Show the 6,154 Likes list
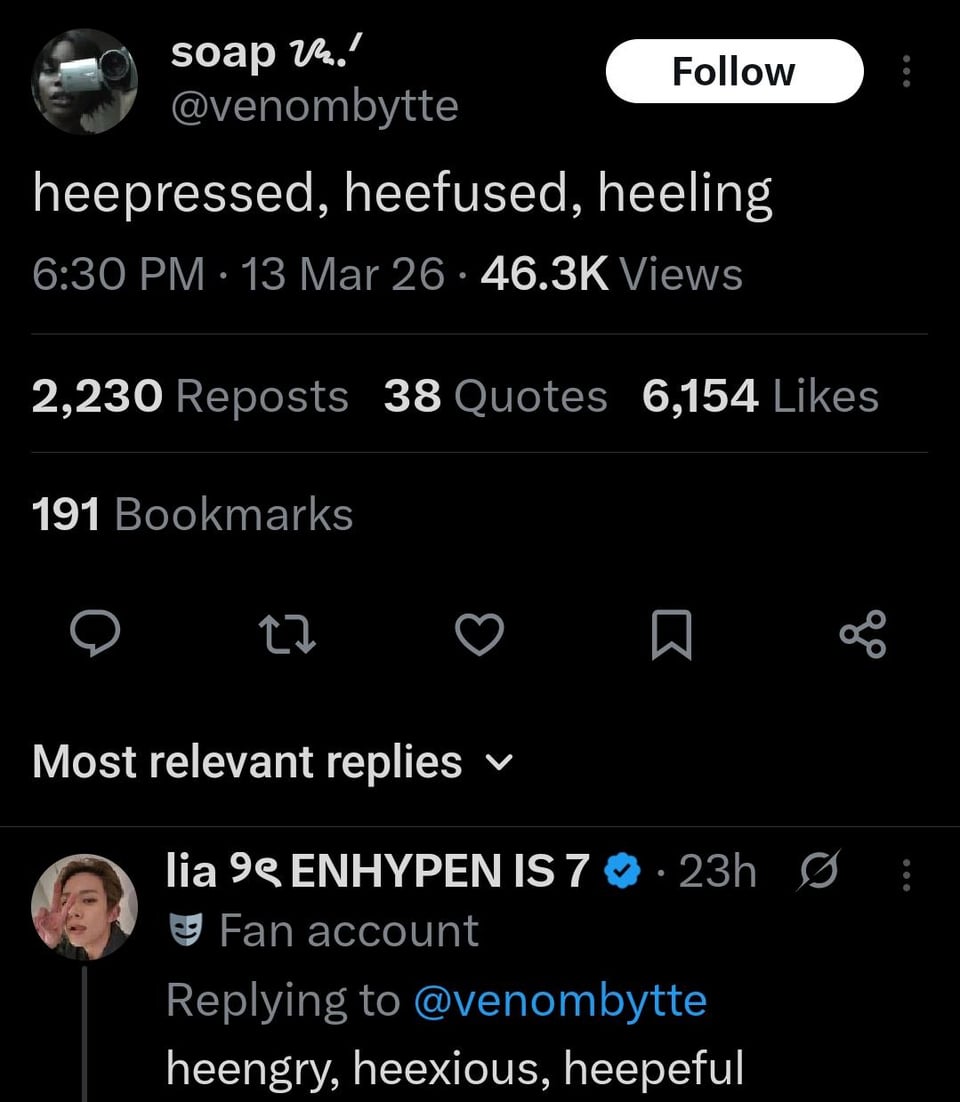Viewport: 960px width, 1102px height. pos(760,396)
